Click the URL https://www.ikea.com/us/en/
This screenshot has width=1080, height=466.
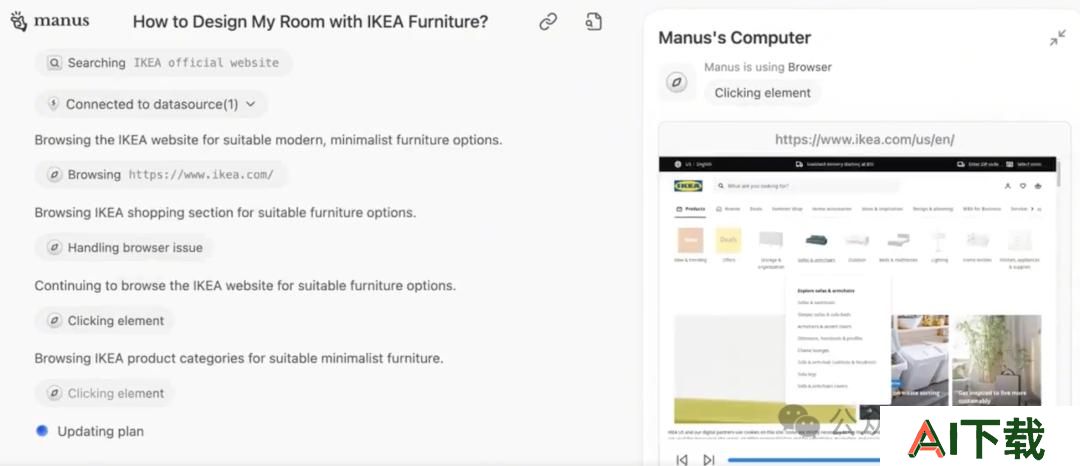tap(864, 140)
